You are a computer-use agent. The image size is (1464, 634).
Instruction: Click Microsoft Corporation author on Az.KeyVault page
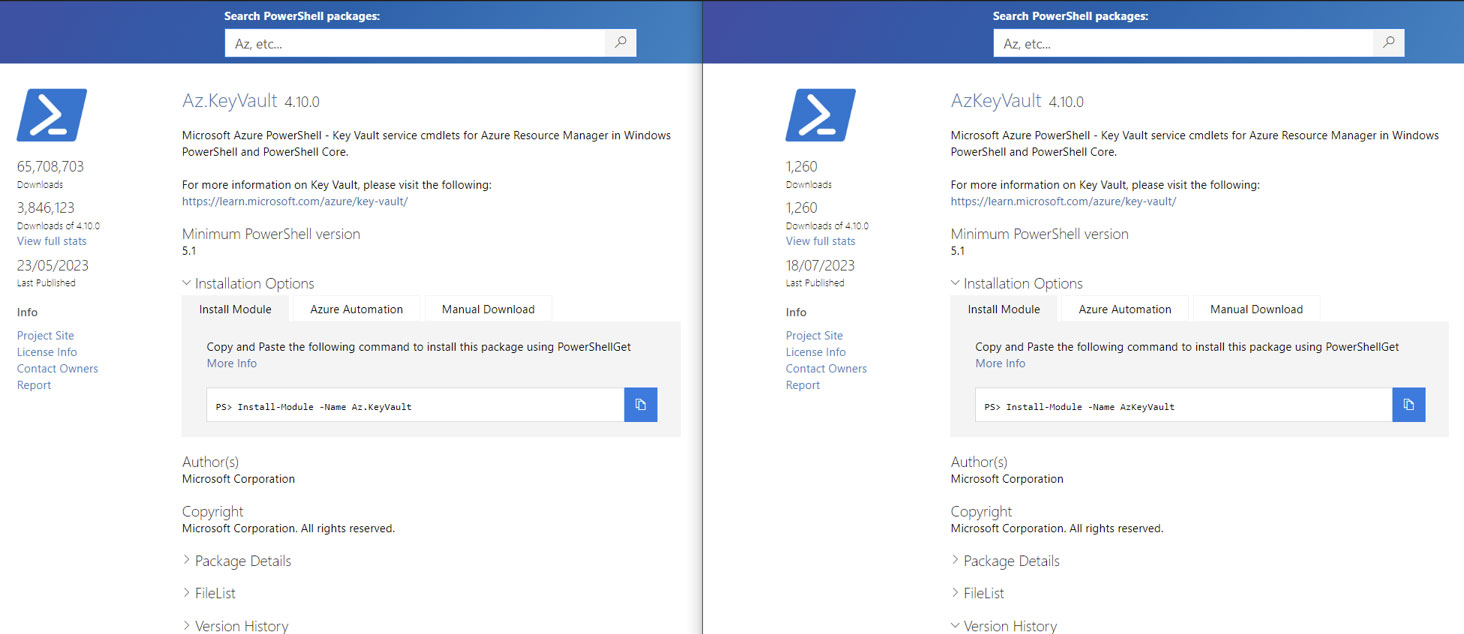click(x=239, y=479)
